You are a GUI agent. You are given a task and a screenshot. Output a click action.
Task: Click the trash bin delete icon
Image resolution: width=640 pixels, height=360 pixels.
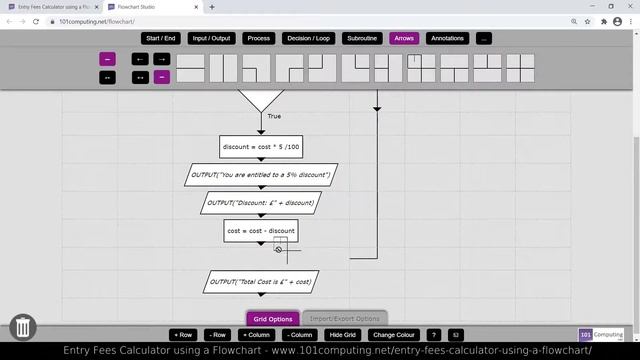point(23,327)
